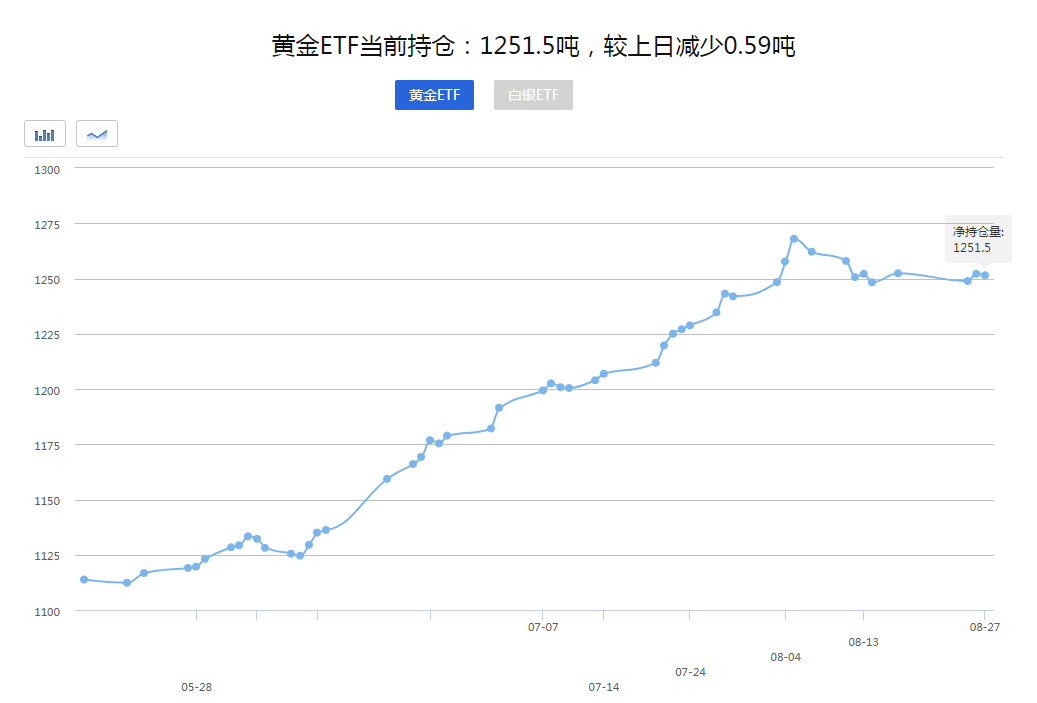
Task: Click the 08-04 date label
Action: (x=786, y=657)
